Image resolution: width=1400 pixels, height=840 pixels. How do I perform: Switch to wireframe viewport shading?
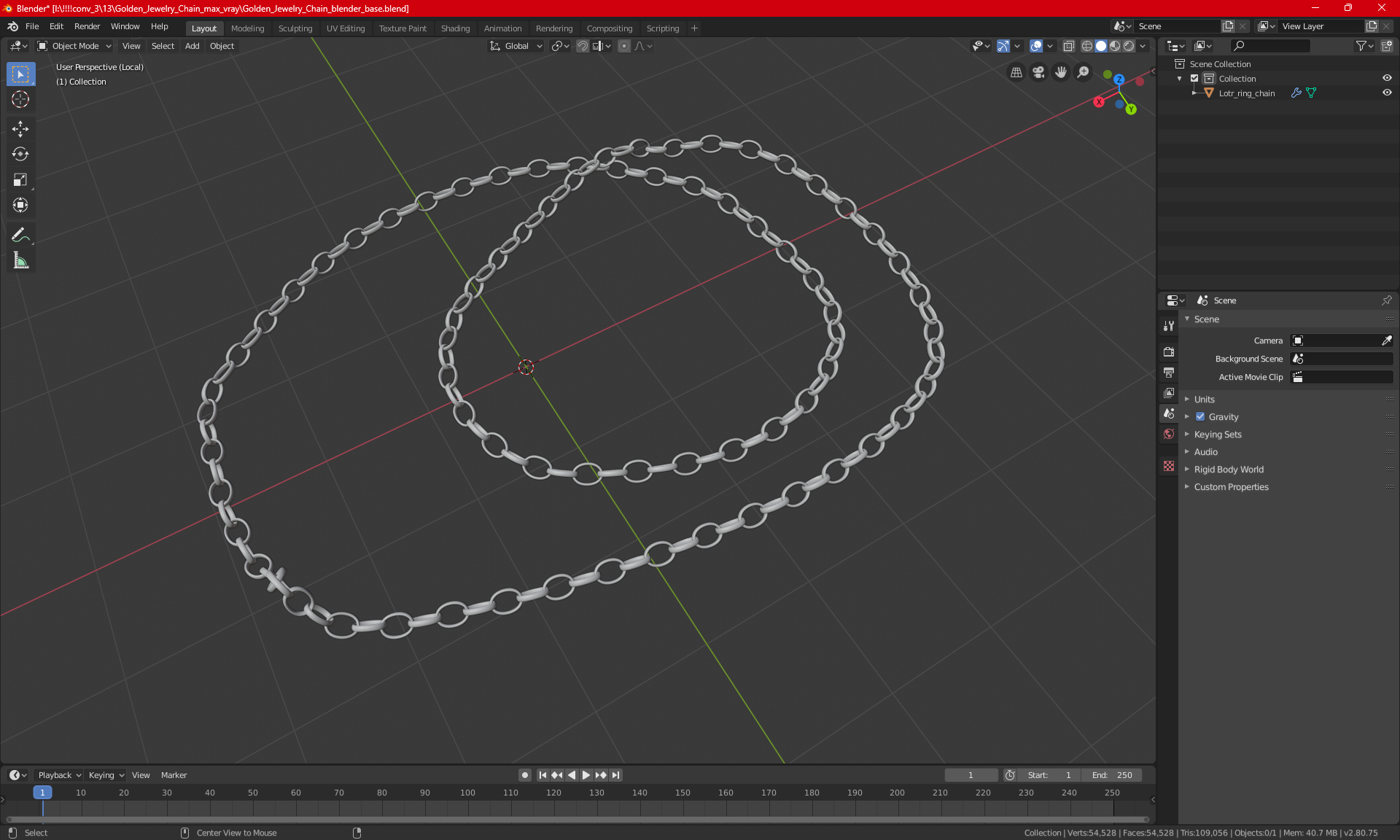pos(1087,46)
